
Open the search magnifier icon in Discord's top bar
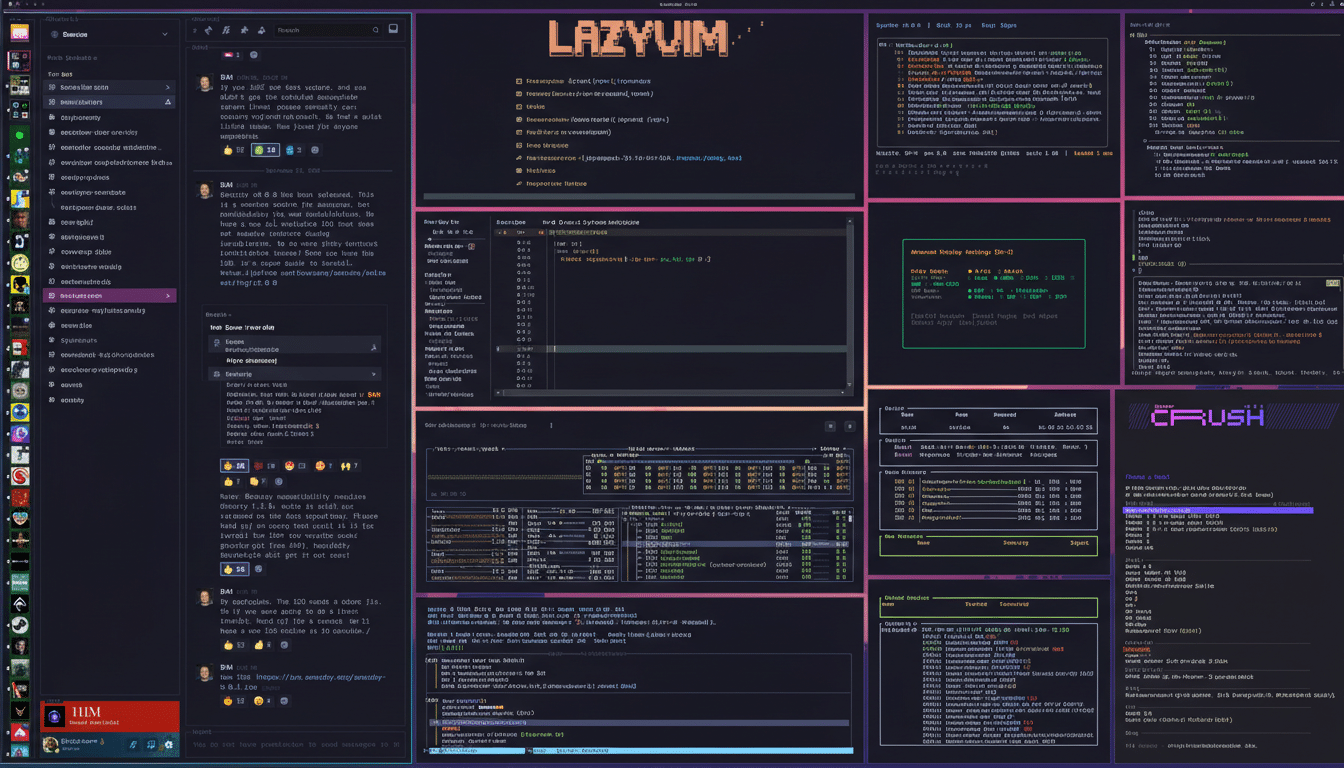click(376, 30)
